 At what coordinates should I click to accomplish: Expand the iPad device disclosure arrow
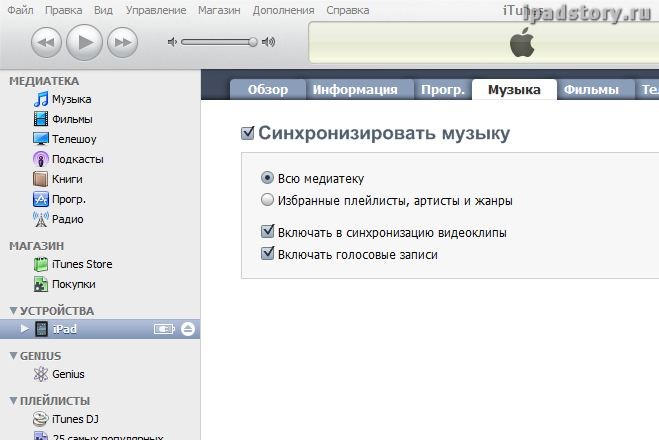tap(24, 329)
